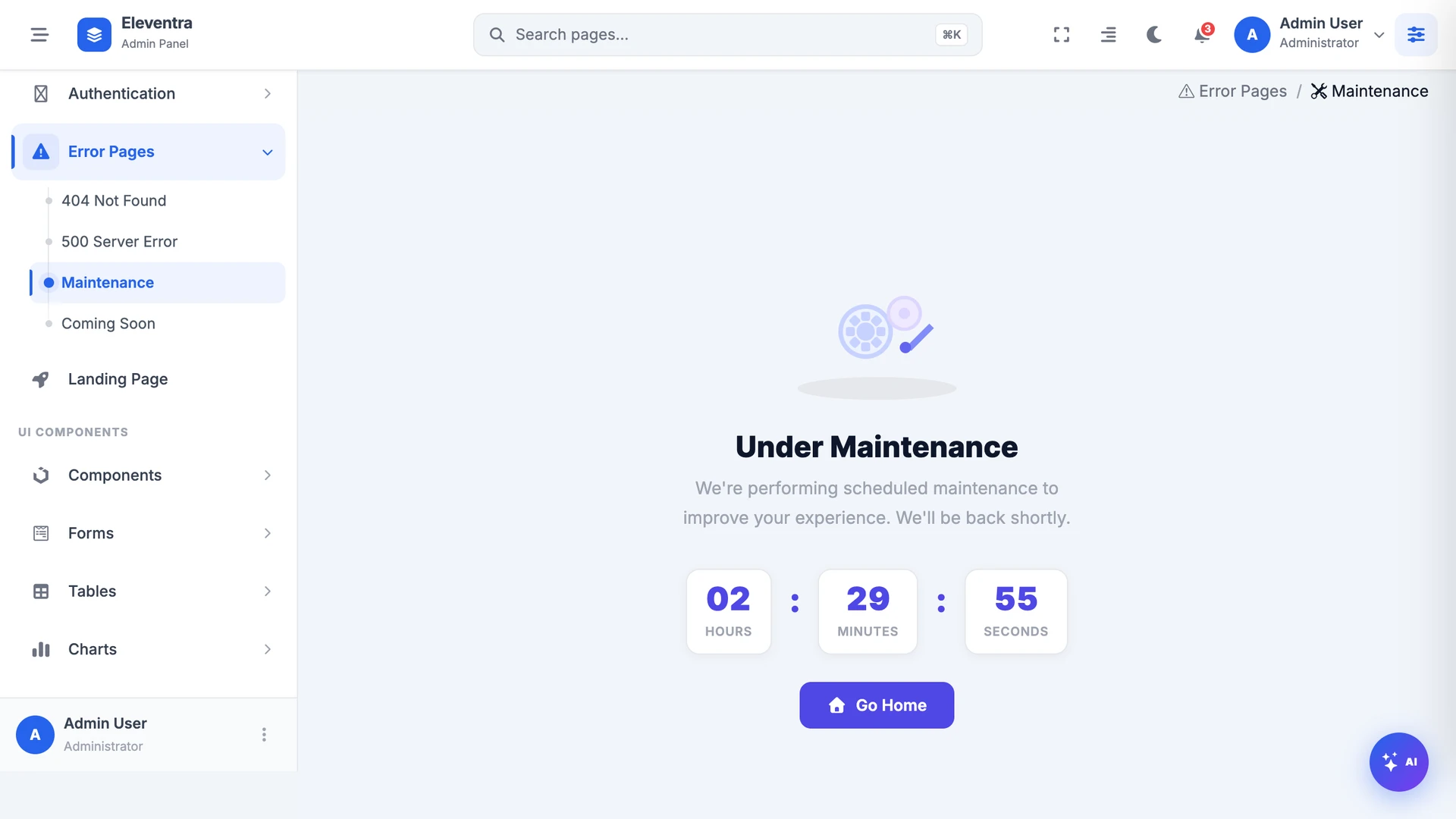Click the UI COMPONENTS section label

[x=73, y=432]
